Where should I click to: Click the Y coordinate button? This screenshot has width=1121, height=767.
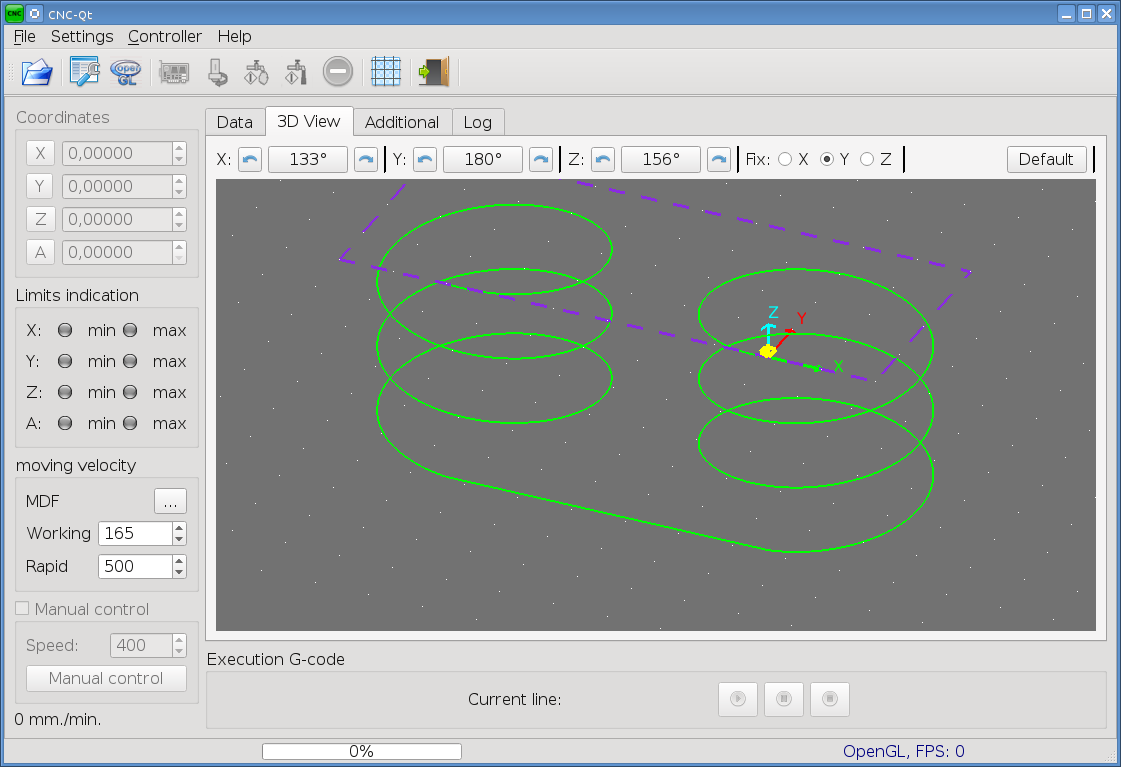40,186
